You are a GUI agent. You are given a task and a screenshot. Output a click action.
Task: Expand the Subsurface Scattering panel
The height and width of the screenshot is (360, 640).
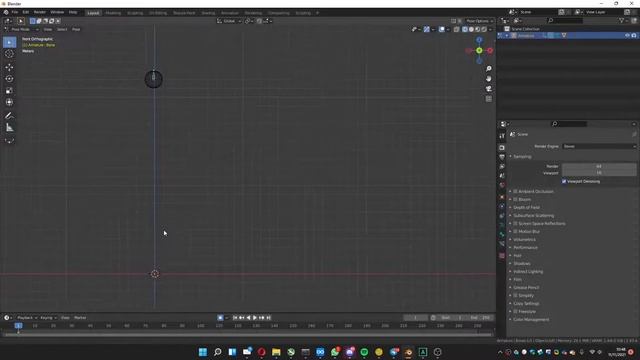click(533, 216)
